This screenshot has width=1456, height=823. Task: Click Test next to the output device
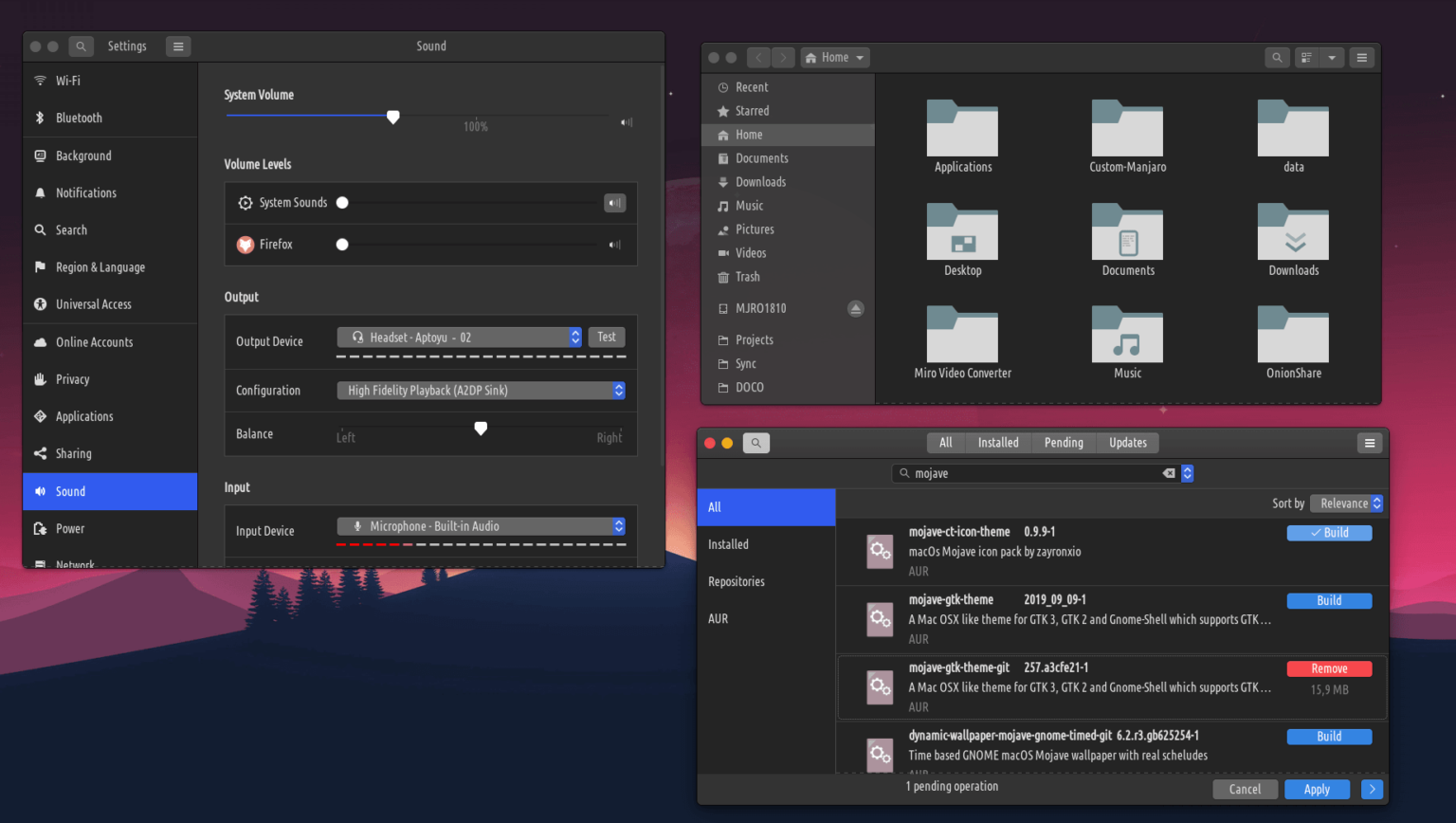(606, 337)
